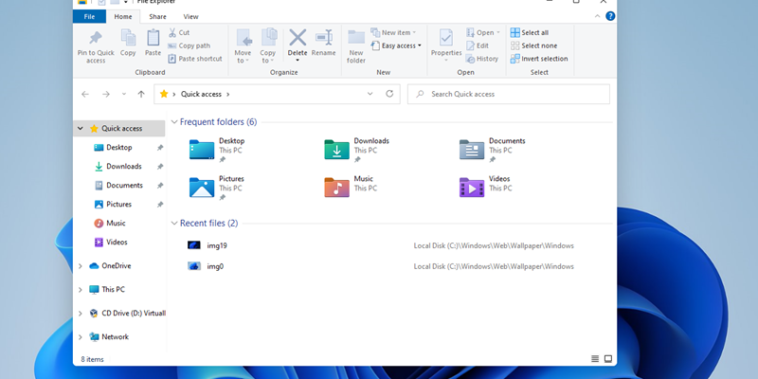Click Copy path in ribbon
Screen dimensions: 758x379
(x=189, y=45)
